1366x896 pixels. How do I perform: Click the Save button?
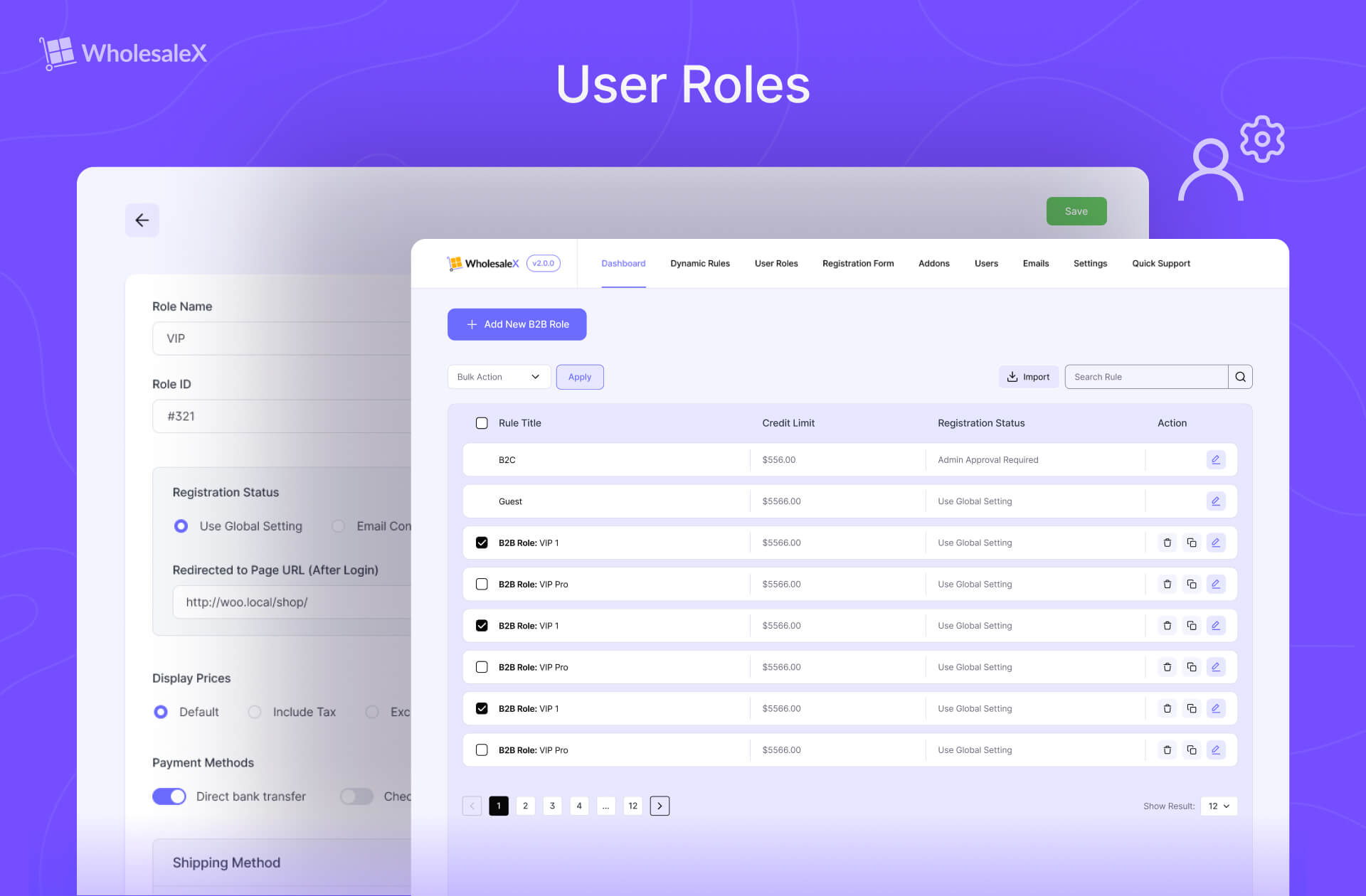pos(1075,210)
